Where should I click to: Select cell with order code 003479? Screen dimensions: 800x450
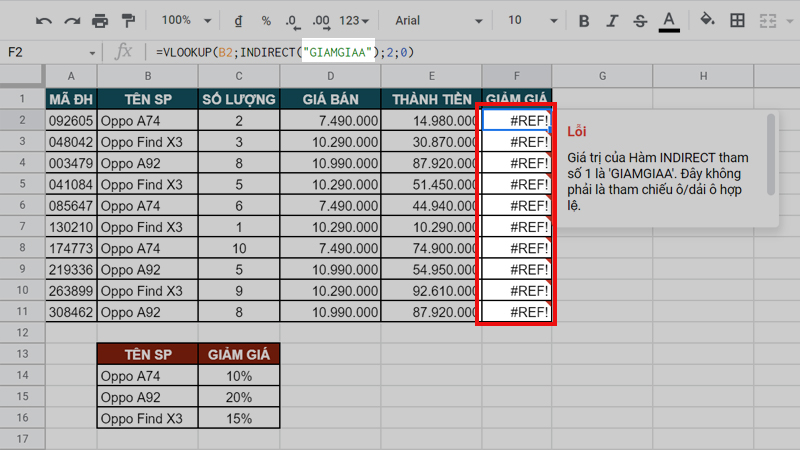(71, 163)
